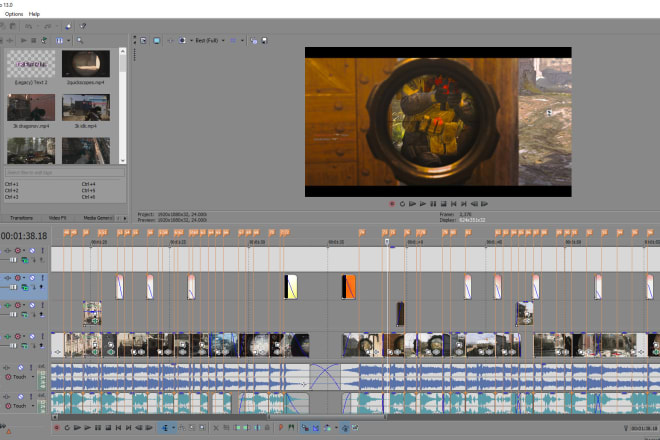Screen dimensions: 660x440
Task: Click the 00:01:38.18 timecode display
Action: click(x=24, y=236)
